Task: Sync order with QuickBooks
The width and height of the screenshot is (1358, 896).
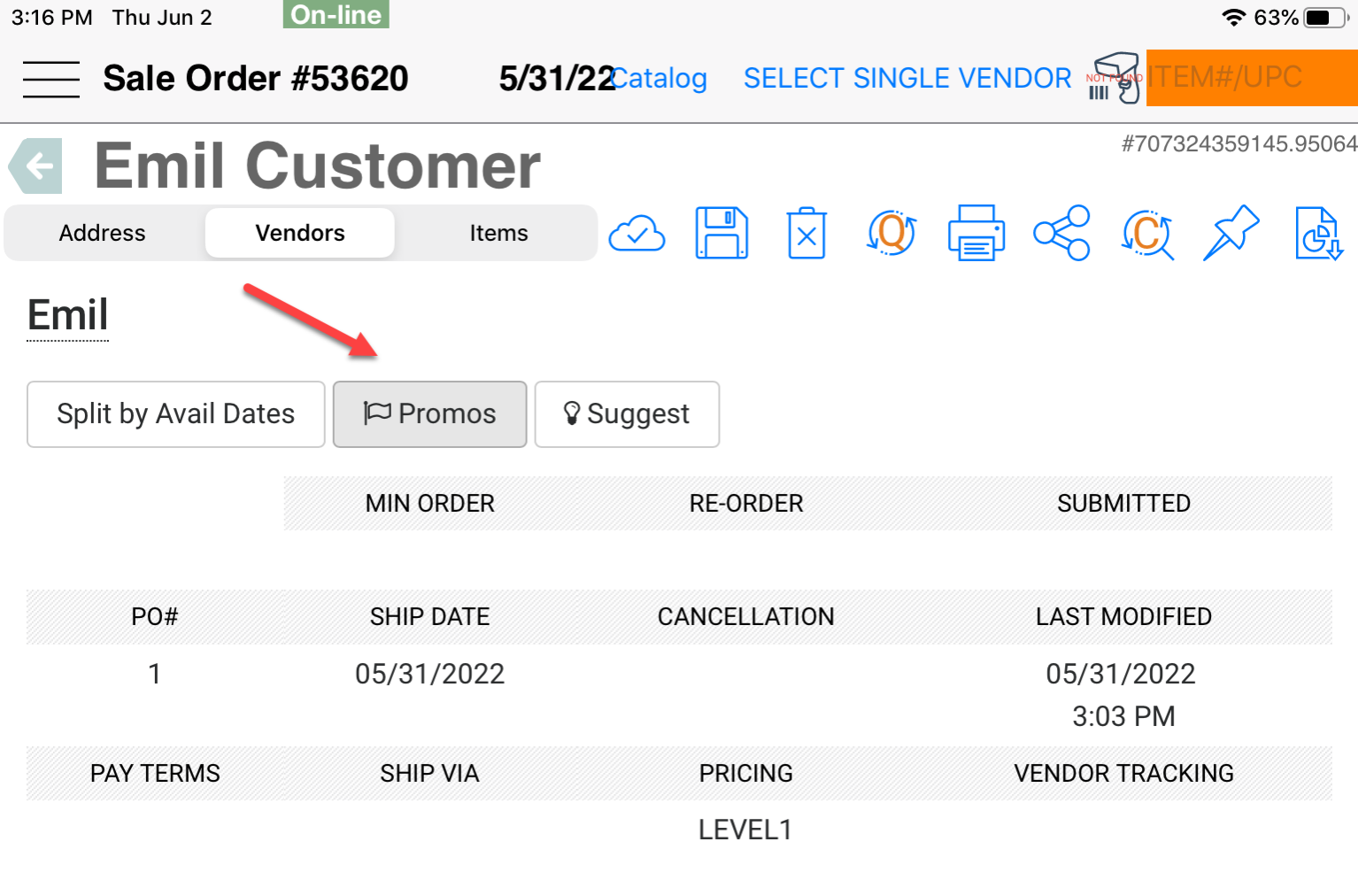Action: 891,233
